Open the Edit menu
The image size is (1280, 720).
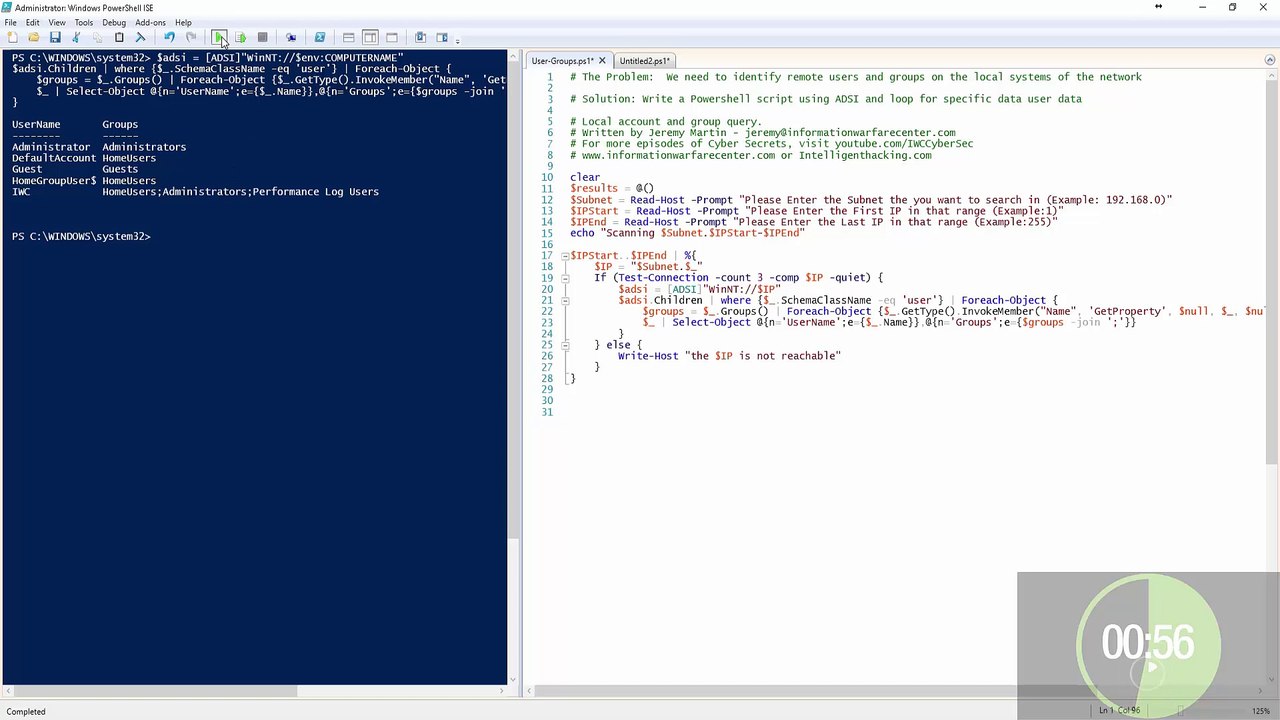tap(33, 22)
